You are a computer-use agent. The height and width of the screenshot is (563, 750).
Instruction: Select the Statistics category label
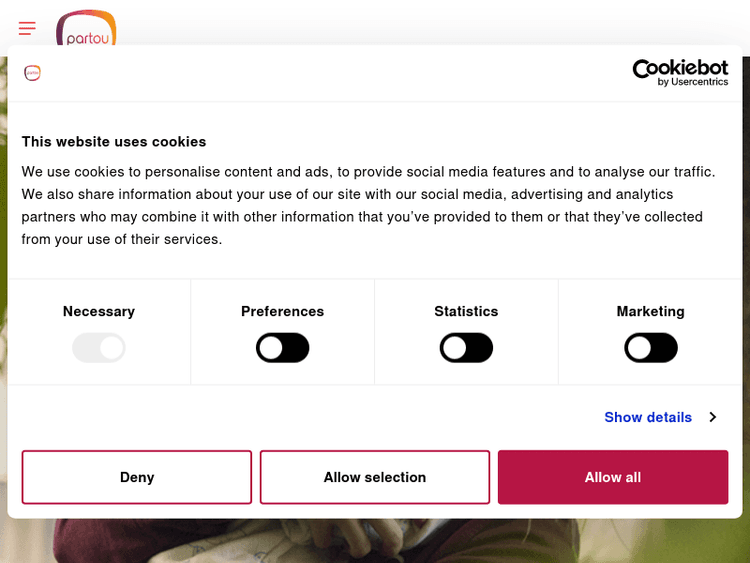coord(466,311)
